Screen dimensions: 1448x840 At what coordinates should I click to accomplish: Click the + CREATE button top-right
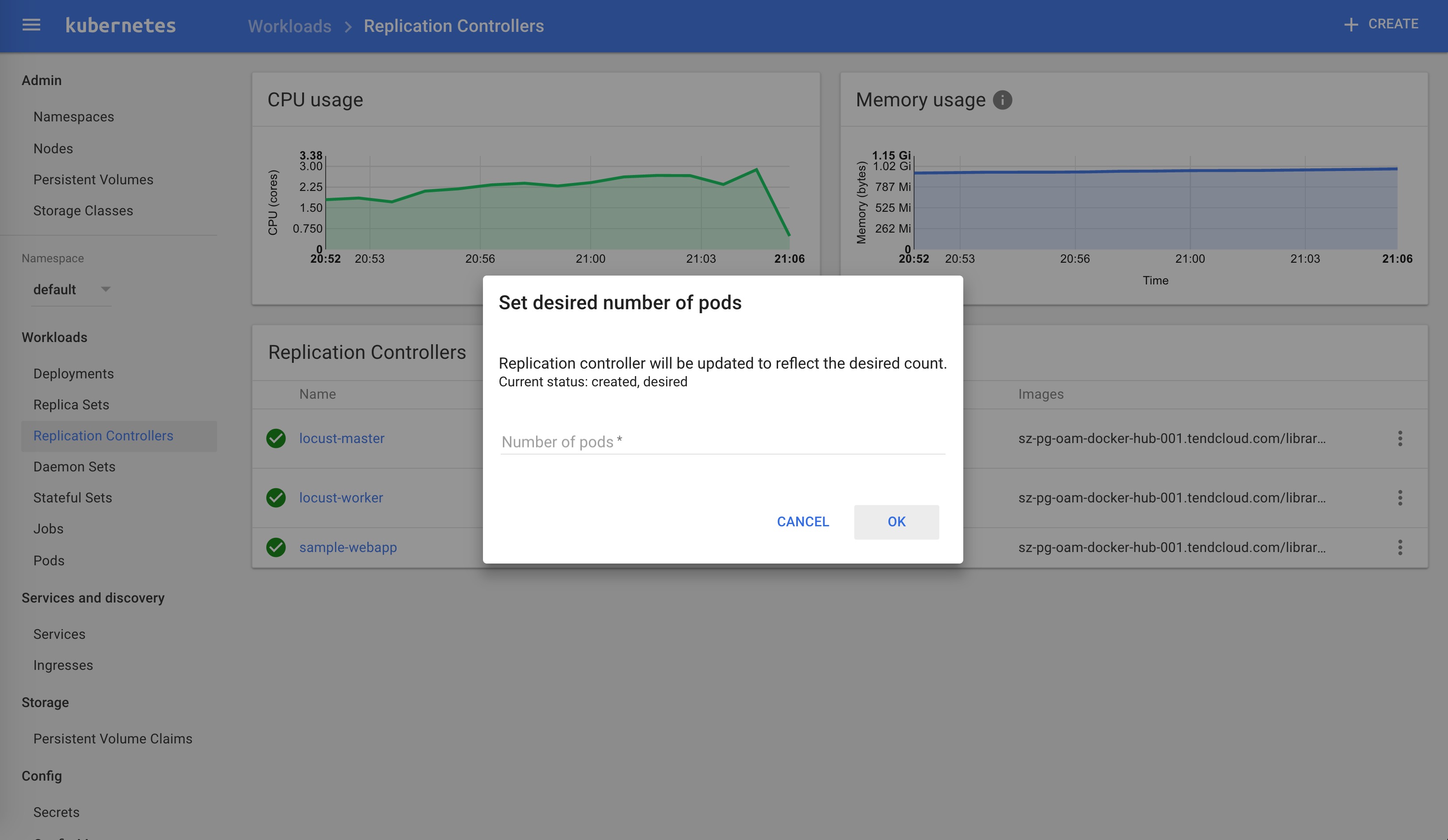click(x=1382, y=25)
